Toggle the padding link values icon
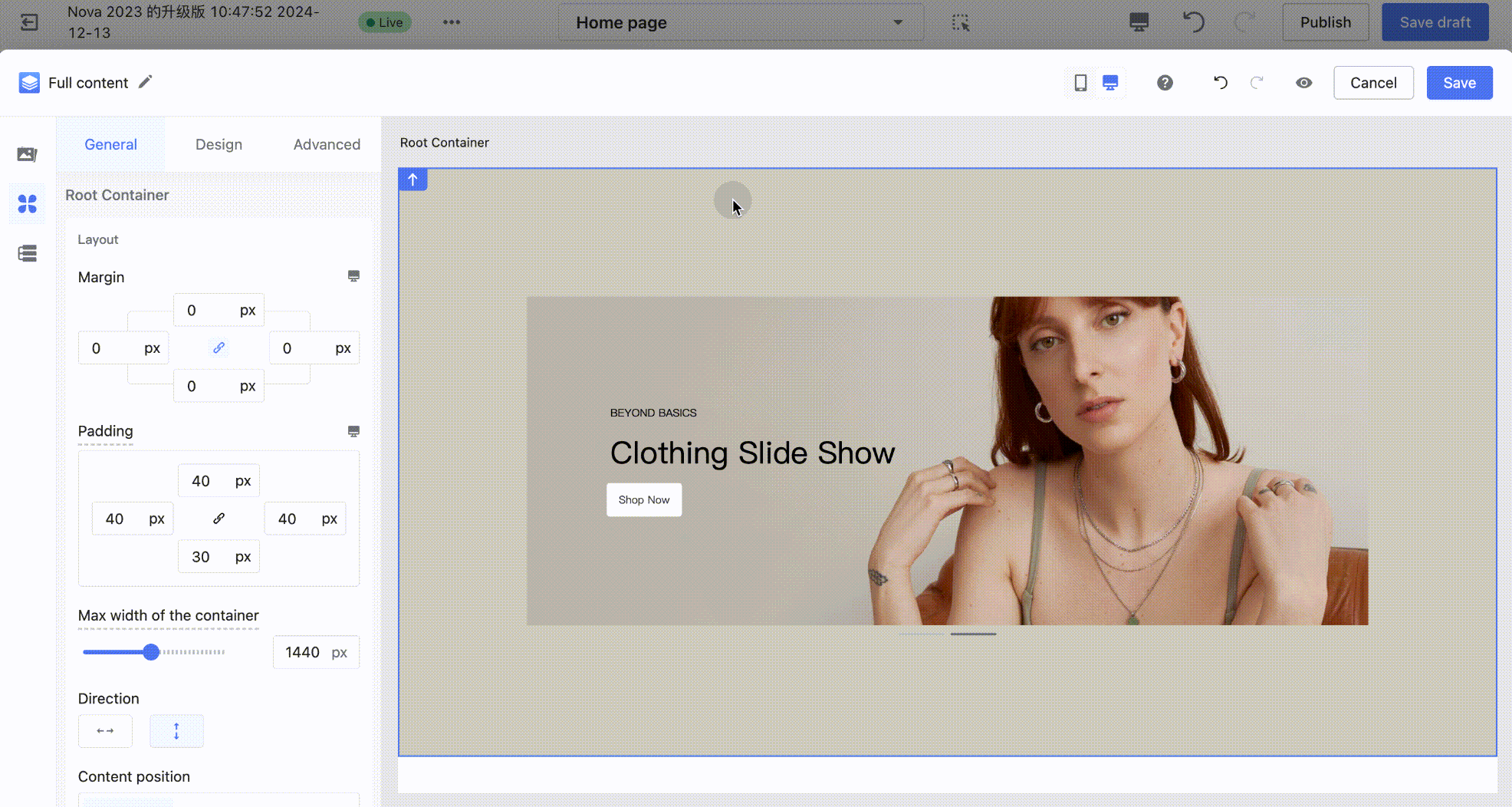 tap(219, 519)
